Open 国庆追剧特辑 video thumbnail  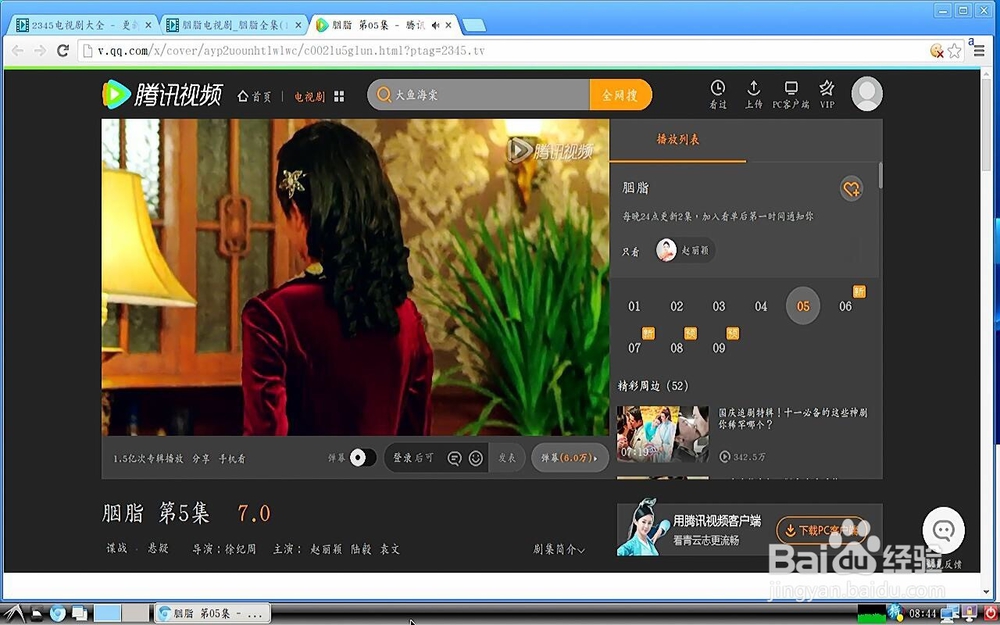click(663, 434)
